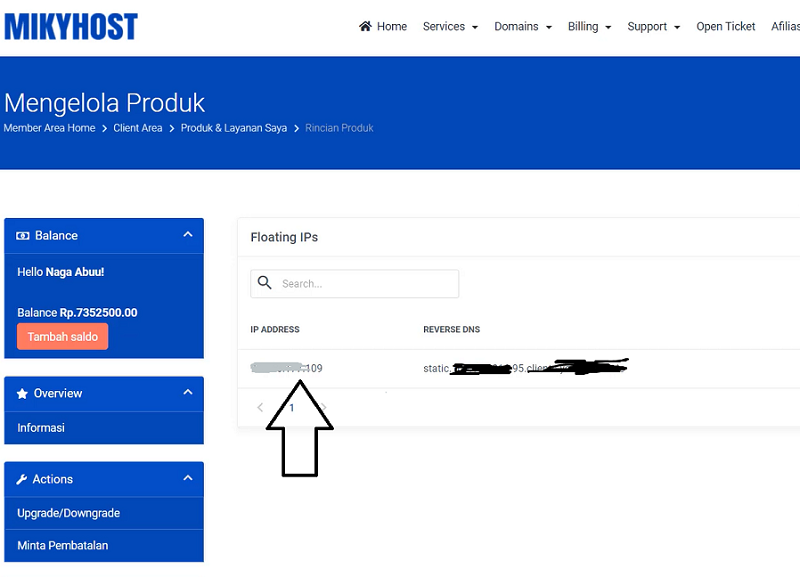Image resolution: width=800 pixels, height=577 pixels.
Task: Go to previous page with left arrow
Action: (260, 407)
